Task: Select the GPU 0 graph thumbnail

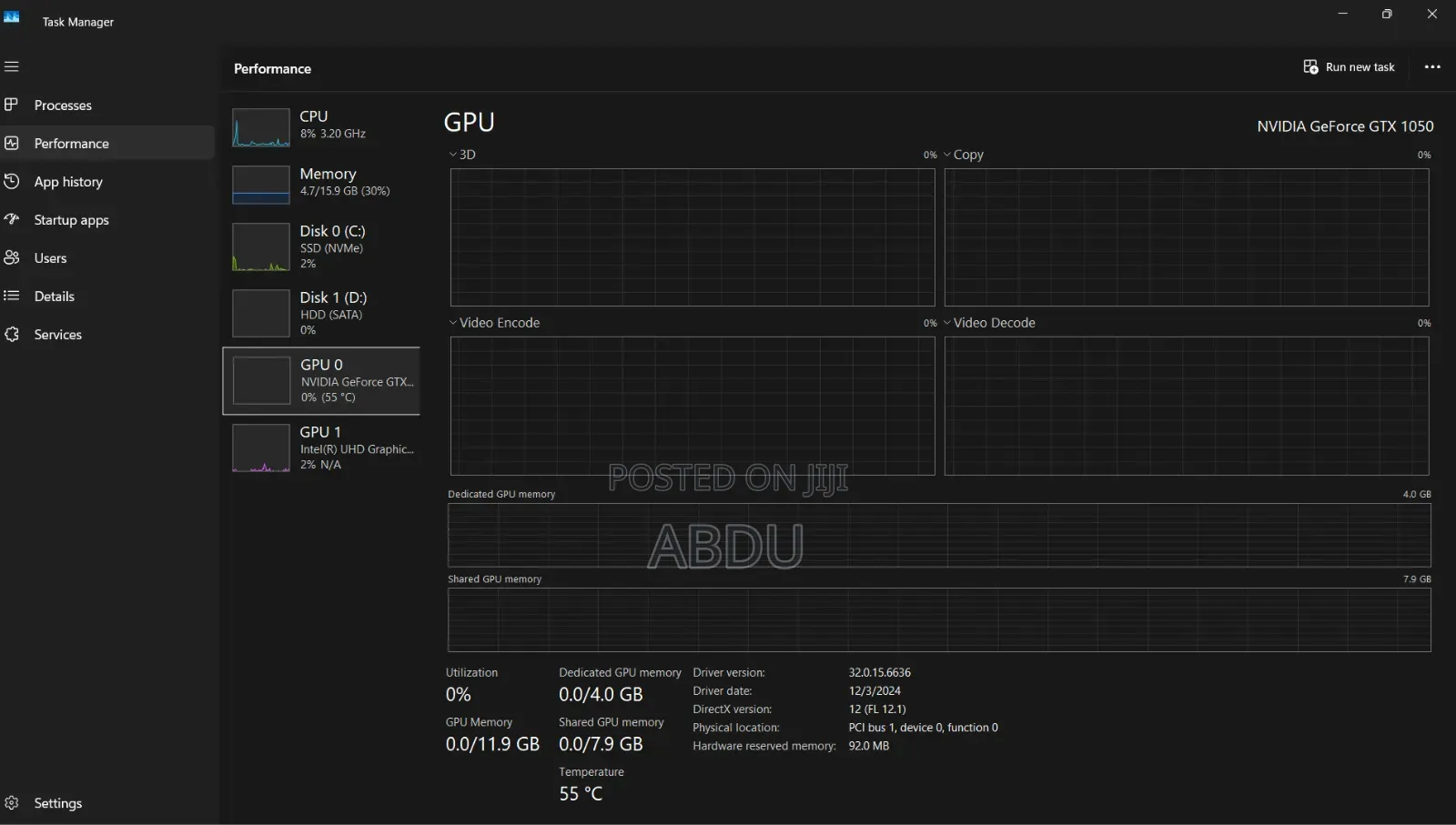Action: [261, 380]
